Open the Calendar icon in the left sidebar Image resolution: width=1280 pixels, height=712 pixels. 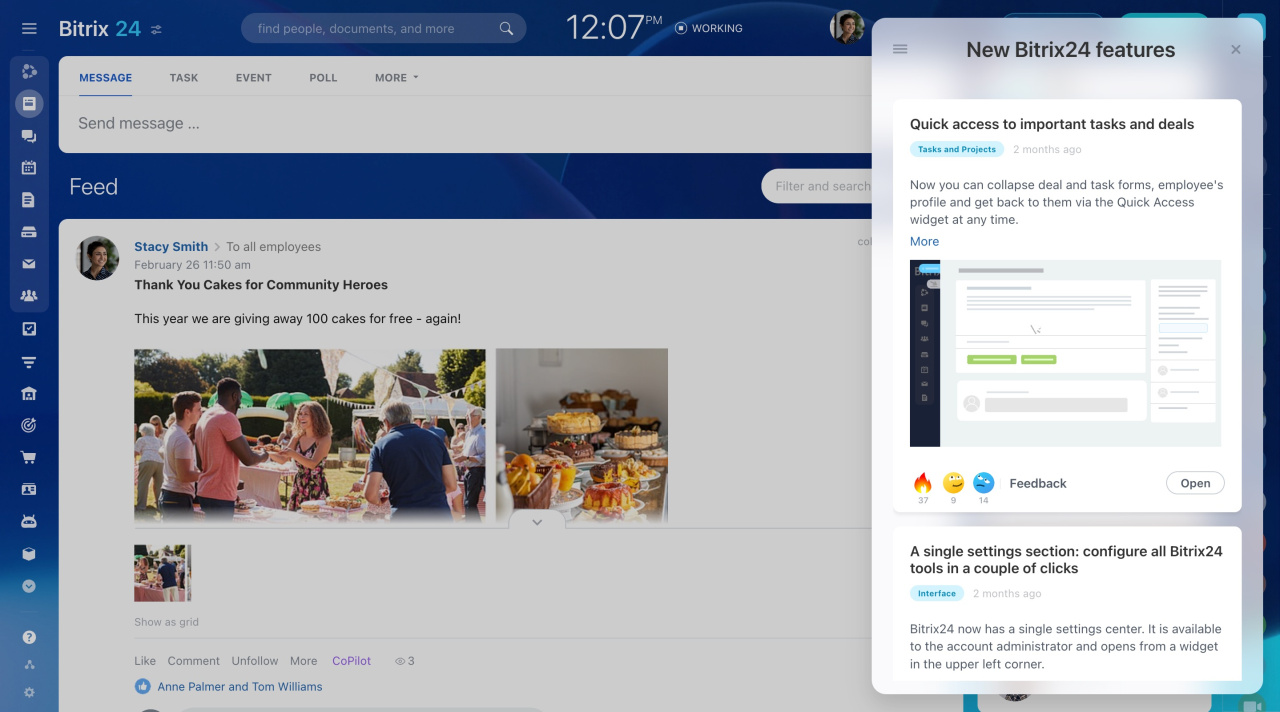coord(29,168)
